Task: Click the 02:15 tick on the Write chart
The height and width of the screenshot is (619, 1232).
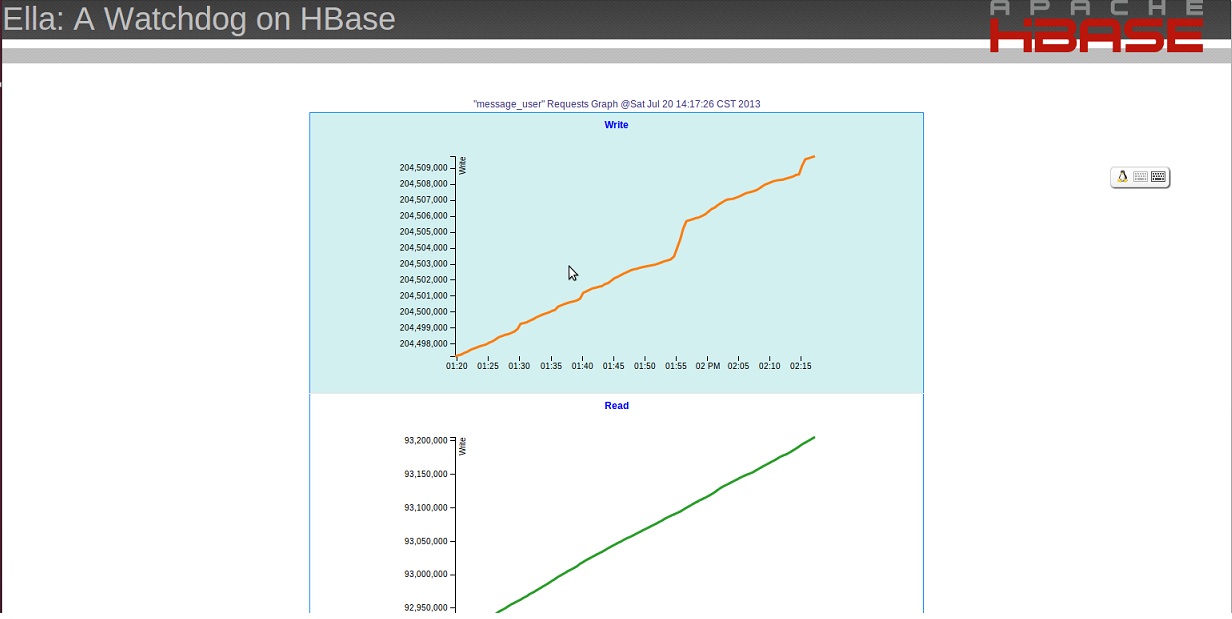Action: (x=801, y=366)
